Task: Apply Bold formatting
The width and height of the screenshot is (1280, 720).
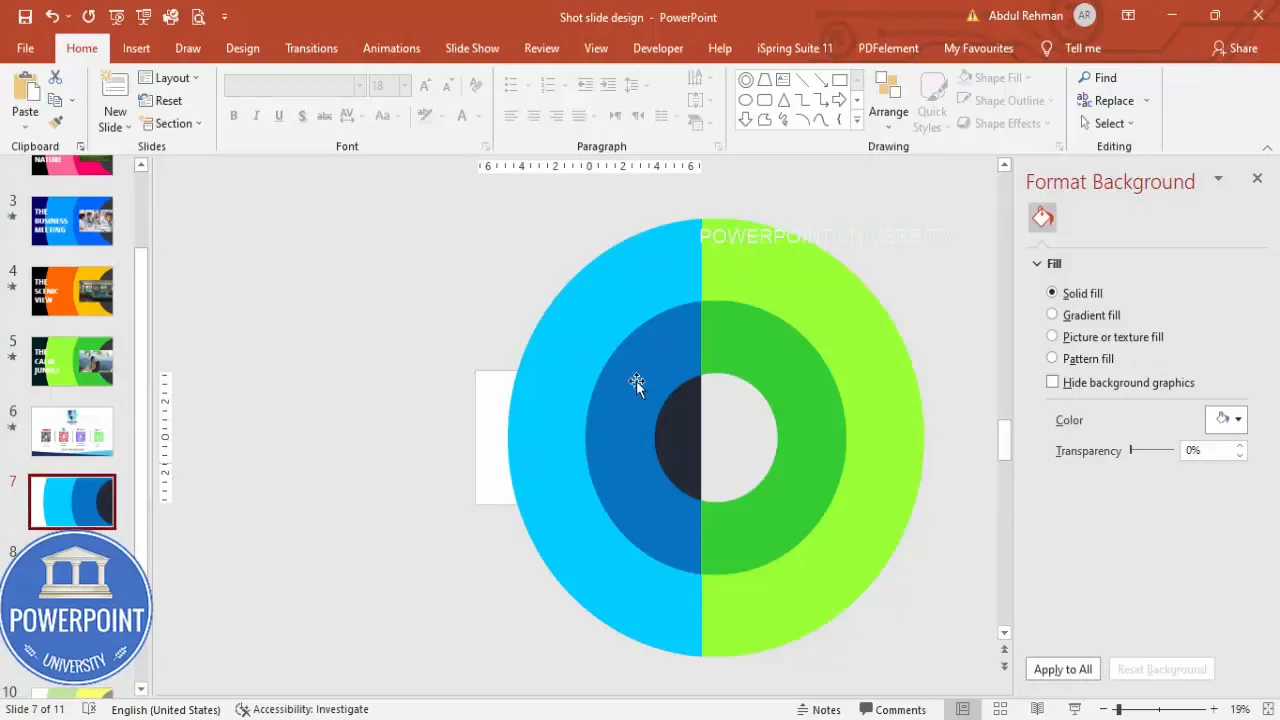Action: (233, 116)
